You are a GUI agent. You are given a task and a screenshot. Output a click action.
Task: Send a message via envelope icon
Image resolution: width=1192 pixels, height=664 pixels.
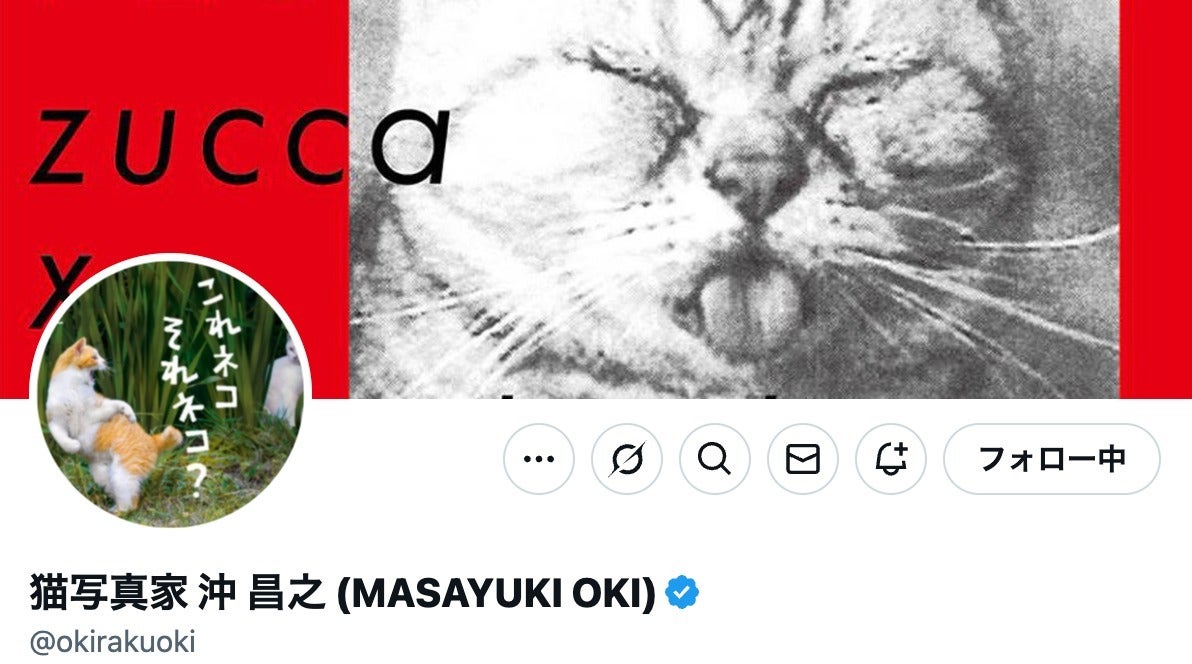click(803, 459)
